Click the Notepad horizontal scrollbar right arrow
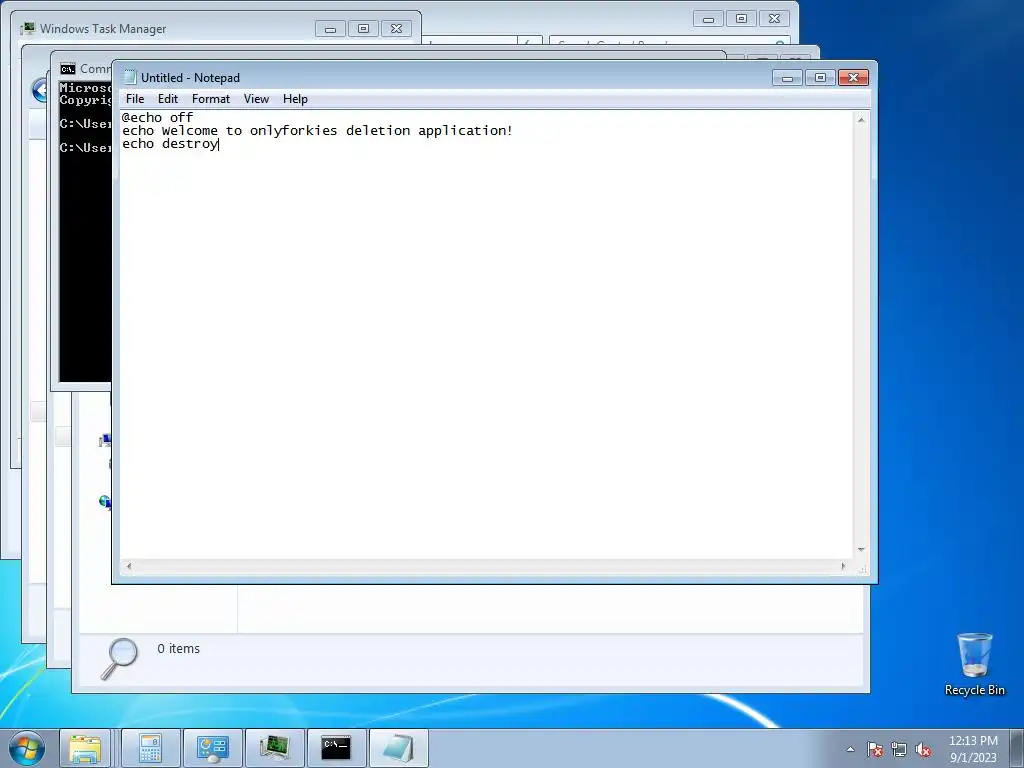This screenshot has width=1024, height=768. coord(843,566)
